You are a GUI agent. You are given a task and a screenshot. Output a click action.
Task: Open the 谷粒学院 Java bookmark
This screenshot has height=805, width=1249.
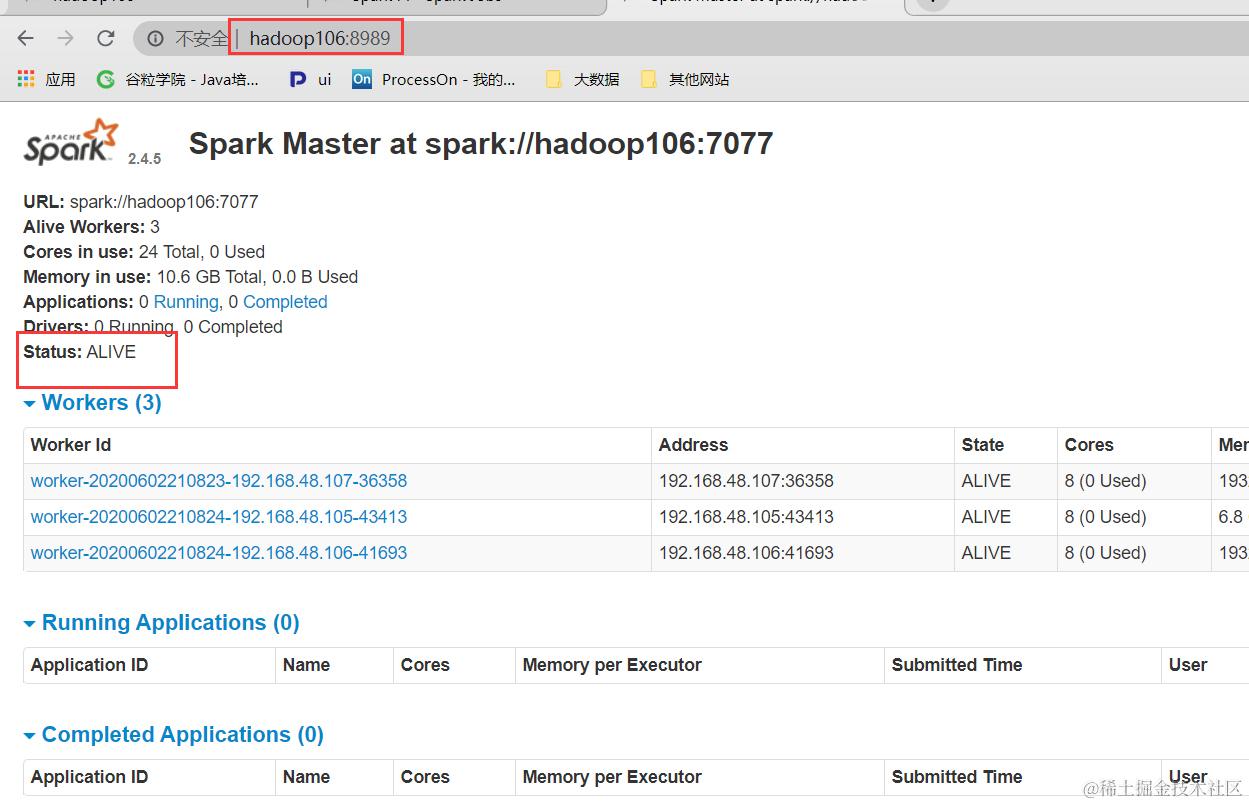point(178,79)
